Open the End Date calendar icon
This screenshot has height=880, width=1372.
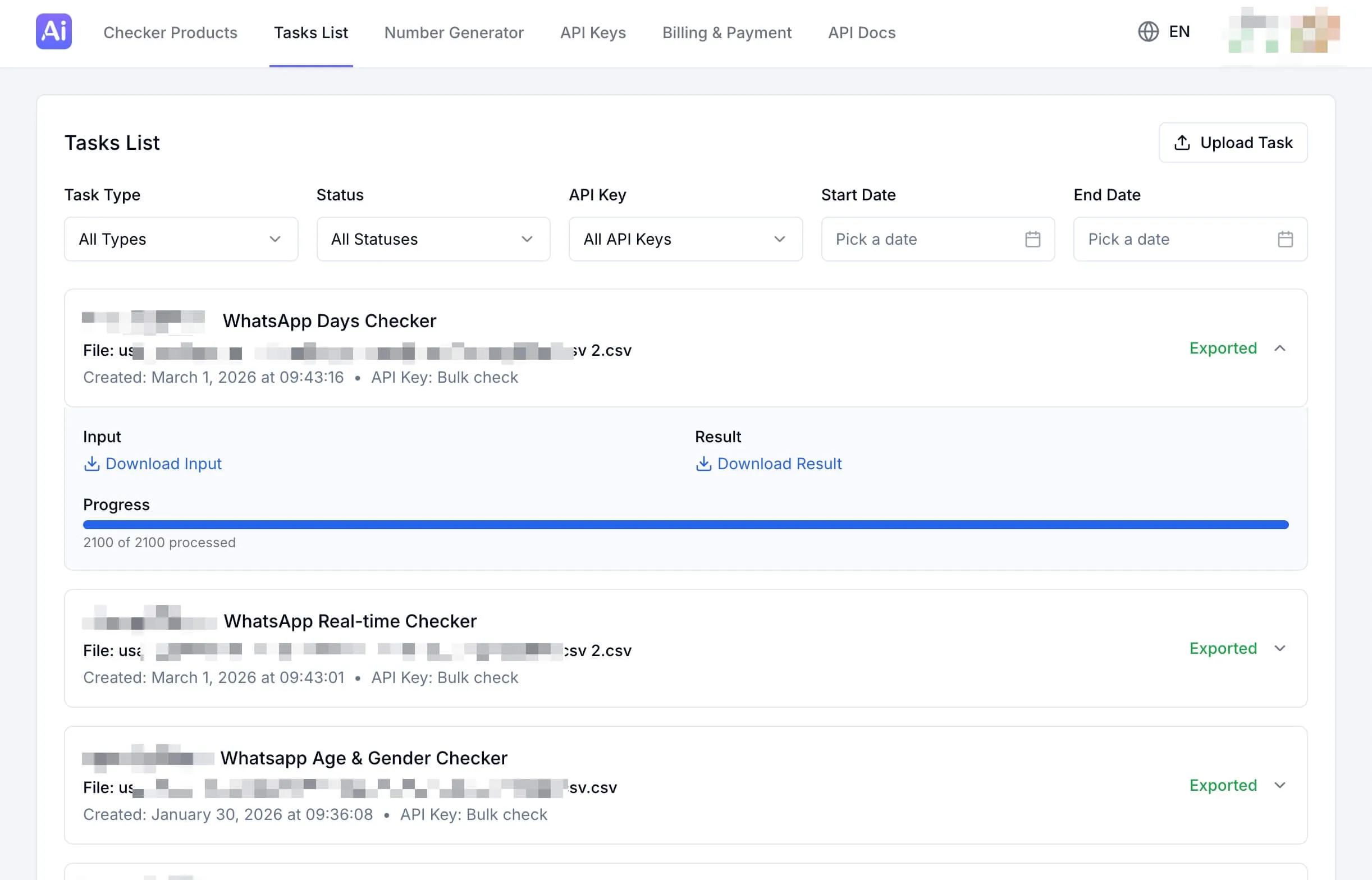[1286, 240]
